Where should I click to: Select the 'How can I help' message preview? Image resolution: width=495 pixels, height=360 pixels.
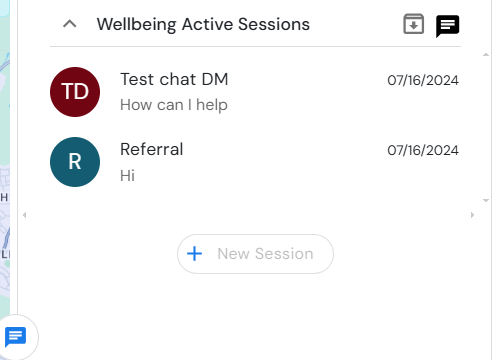pyautogui.click(x=174, y=105)
